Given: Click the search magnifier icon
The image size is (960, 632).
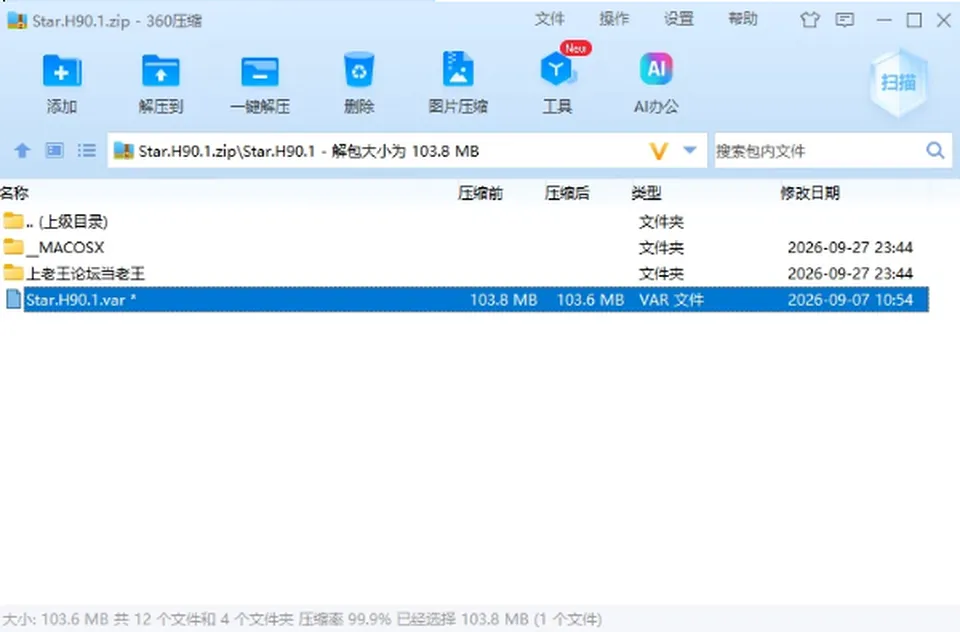Looking at the screenshot, I should pos(935,150).
